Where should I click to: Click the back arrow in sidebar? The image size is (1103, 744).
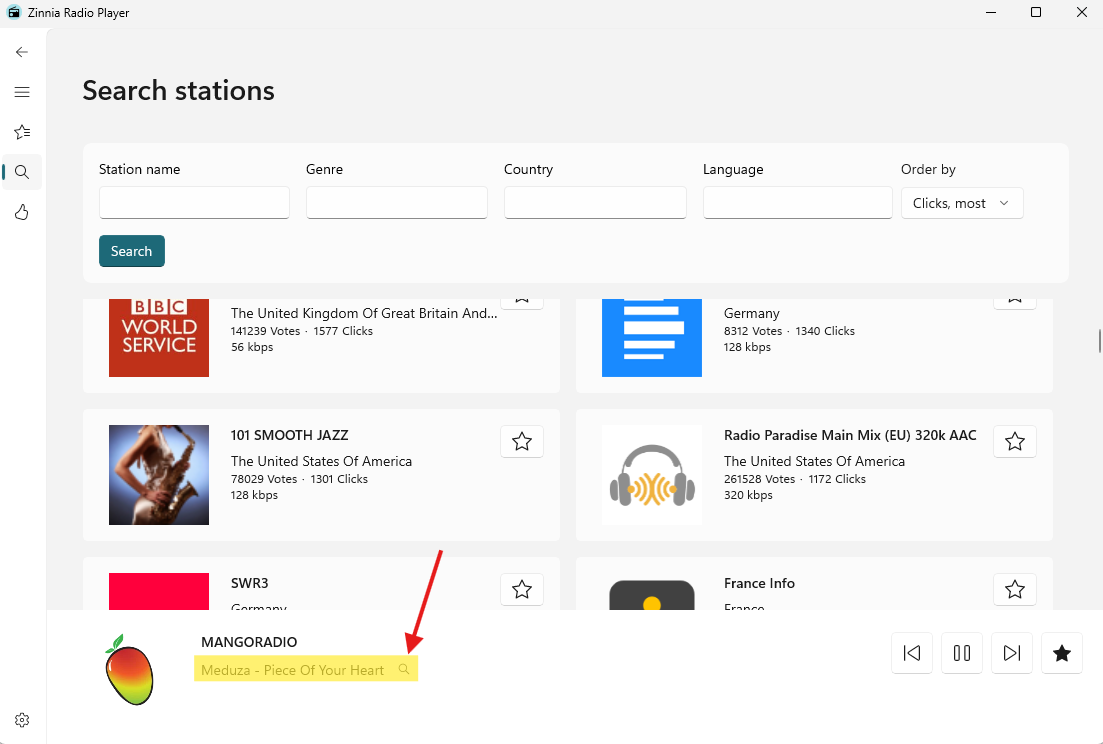click(x=22, y=52)
